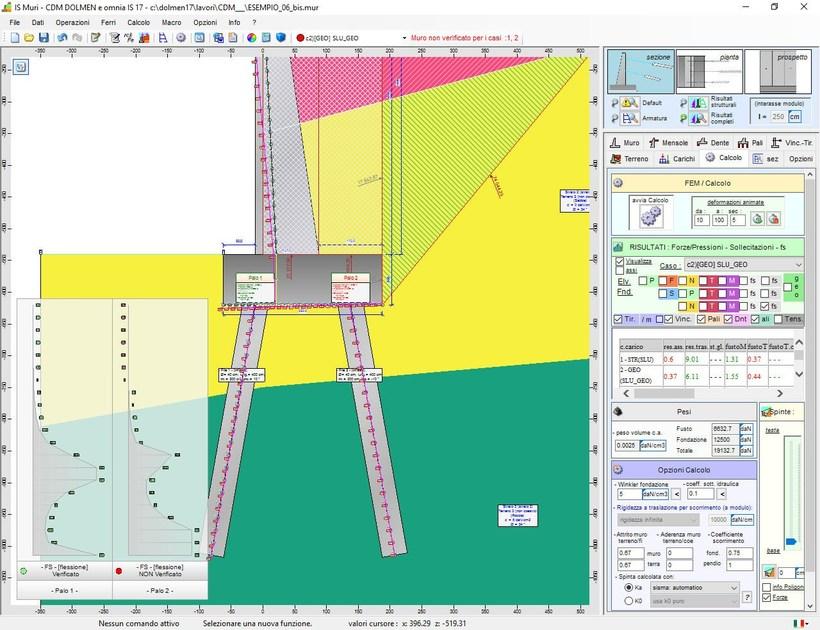Click the color wheel toolbar icon
Image resolution: width=820 pixels, height=630 pixels.
(x=252, y=38)
